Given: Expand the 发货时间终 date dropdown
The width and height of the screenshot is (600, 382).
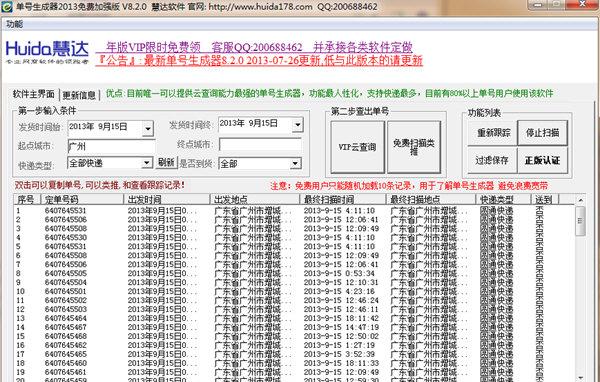Looking at the screenshot, I should [297, 125].
